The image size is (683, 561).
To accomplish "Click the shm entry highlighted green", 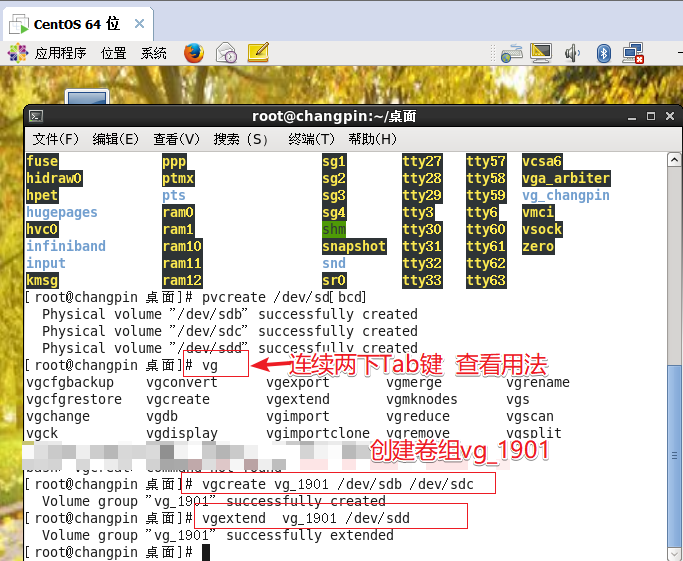I will point(334,229).
